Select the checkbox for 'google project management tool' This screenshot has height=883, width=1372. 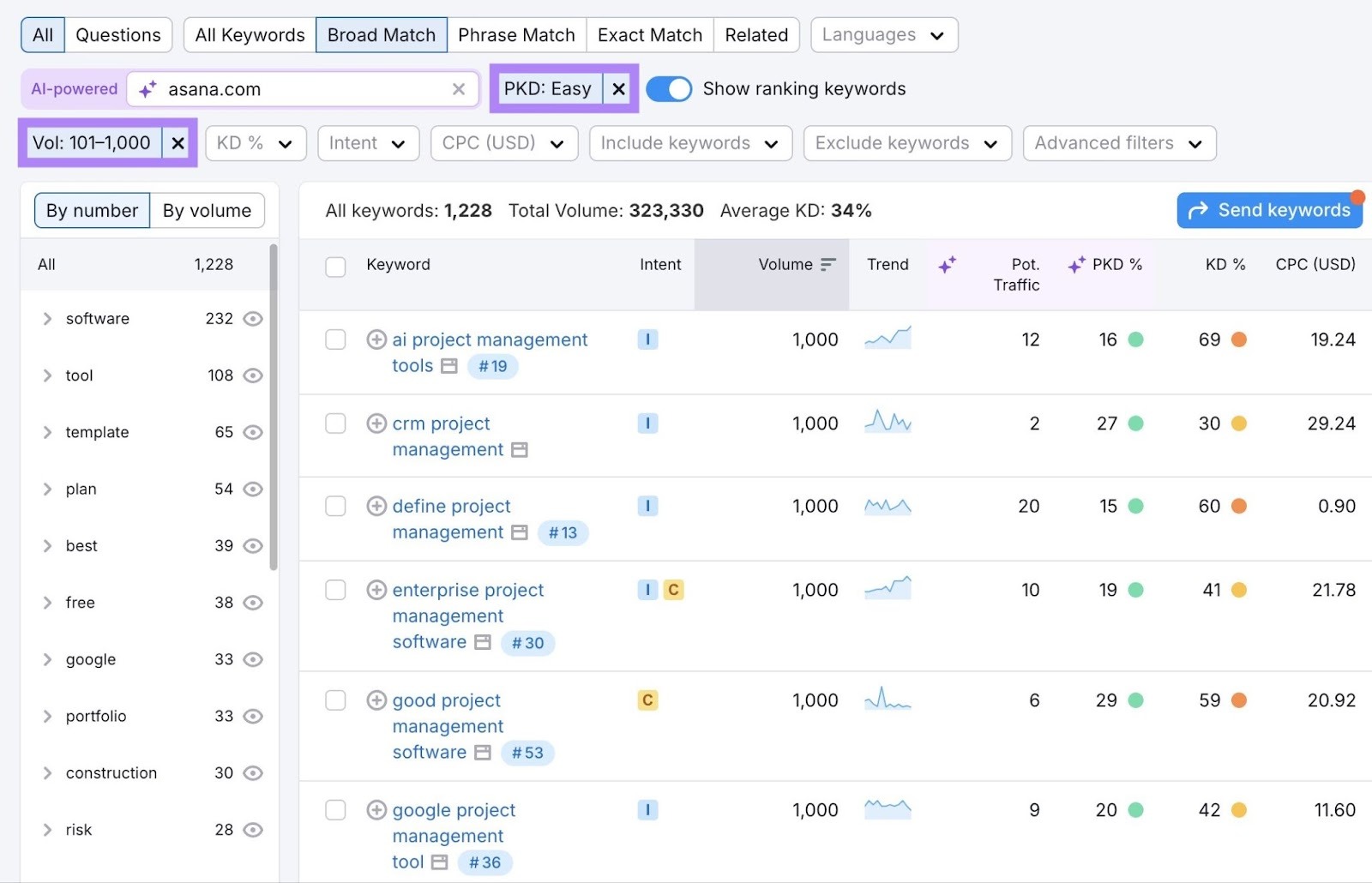[x=335, y=810]
